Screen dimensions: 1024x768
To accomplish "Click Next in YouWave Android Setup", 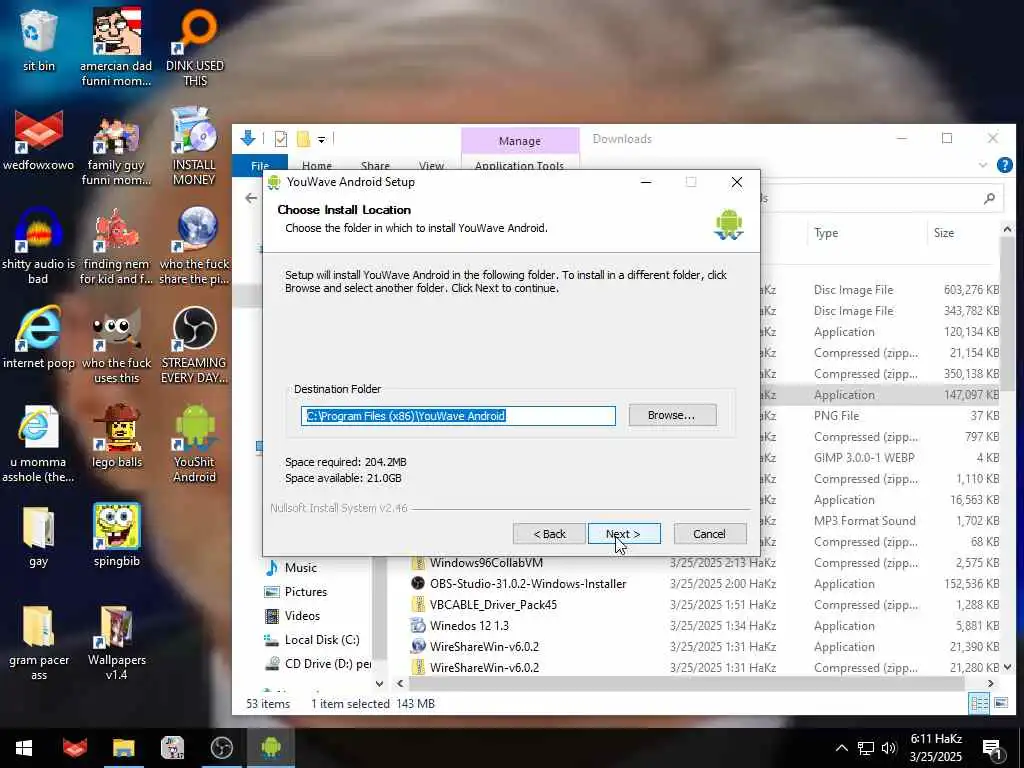I will tap(624, 534).
